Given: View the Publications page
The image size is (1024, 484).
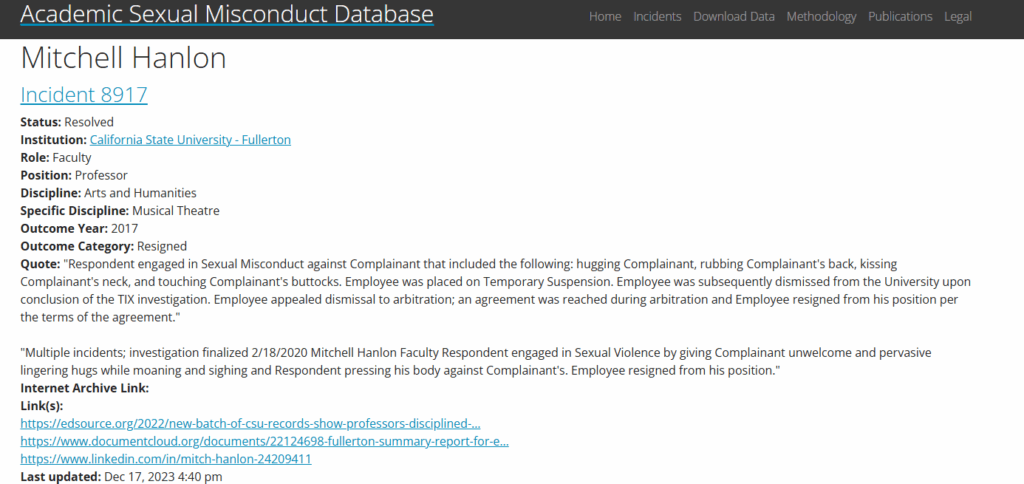Looking at the screenshot, I should (900, 16).
